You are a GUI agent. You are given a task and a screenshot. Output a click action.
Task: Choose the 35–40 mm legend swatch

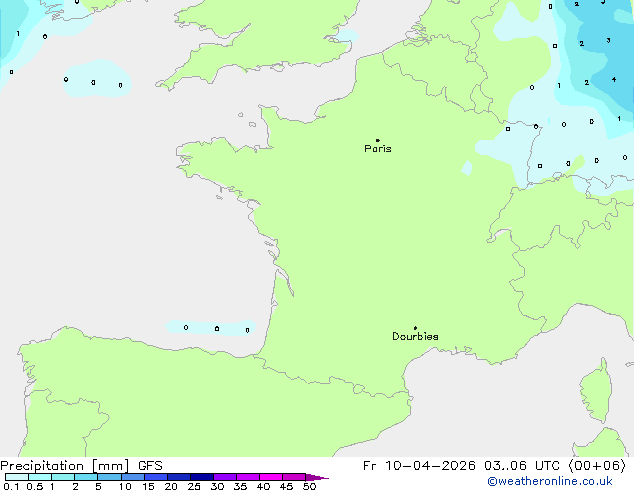coord(248,477)
